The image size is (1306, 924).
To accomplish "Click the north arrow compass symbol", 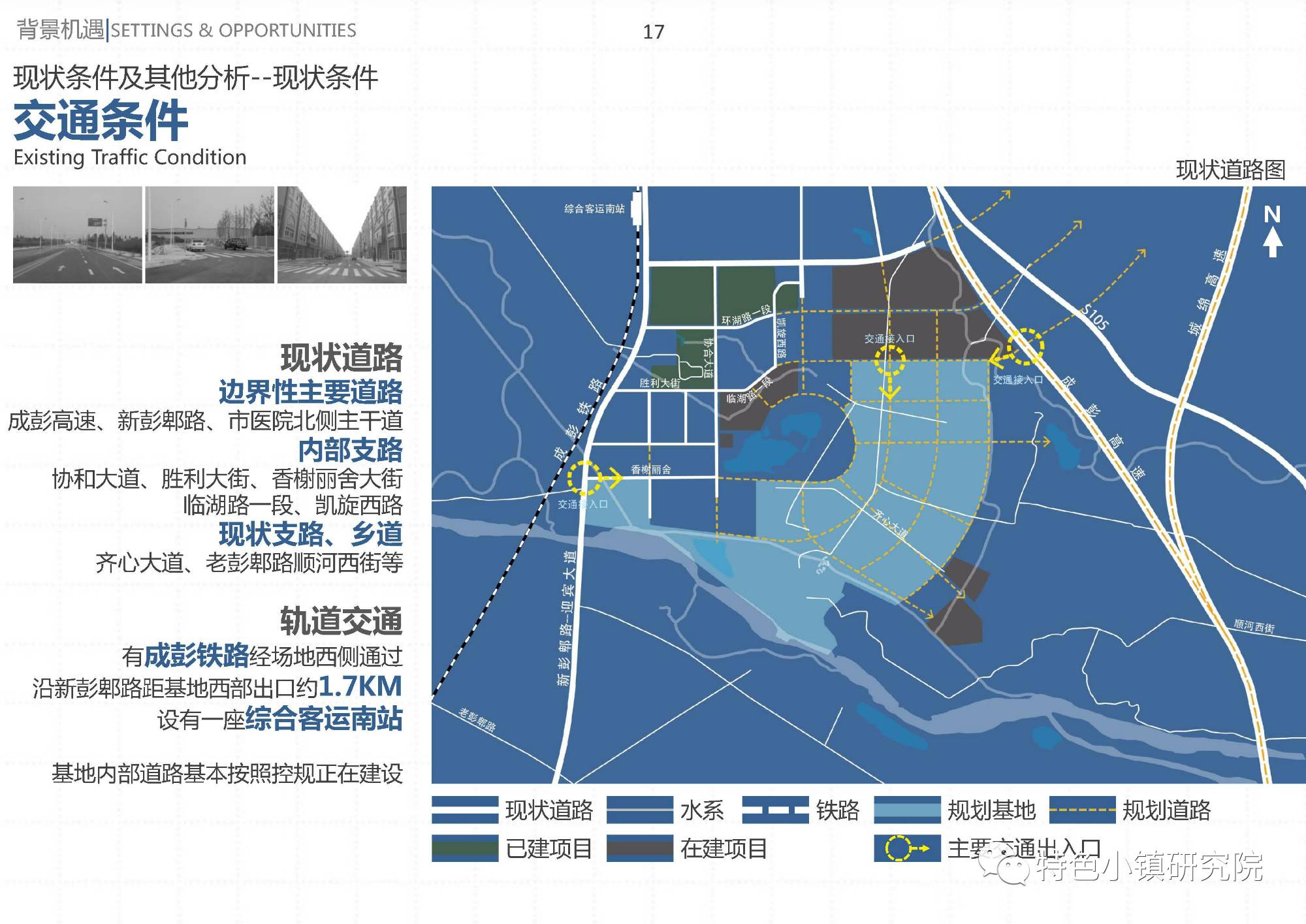I will [x=1272, y=231].
